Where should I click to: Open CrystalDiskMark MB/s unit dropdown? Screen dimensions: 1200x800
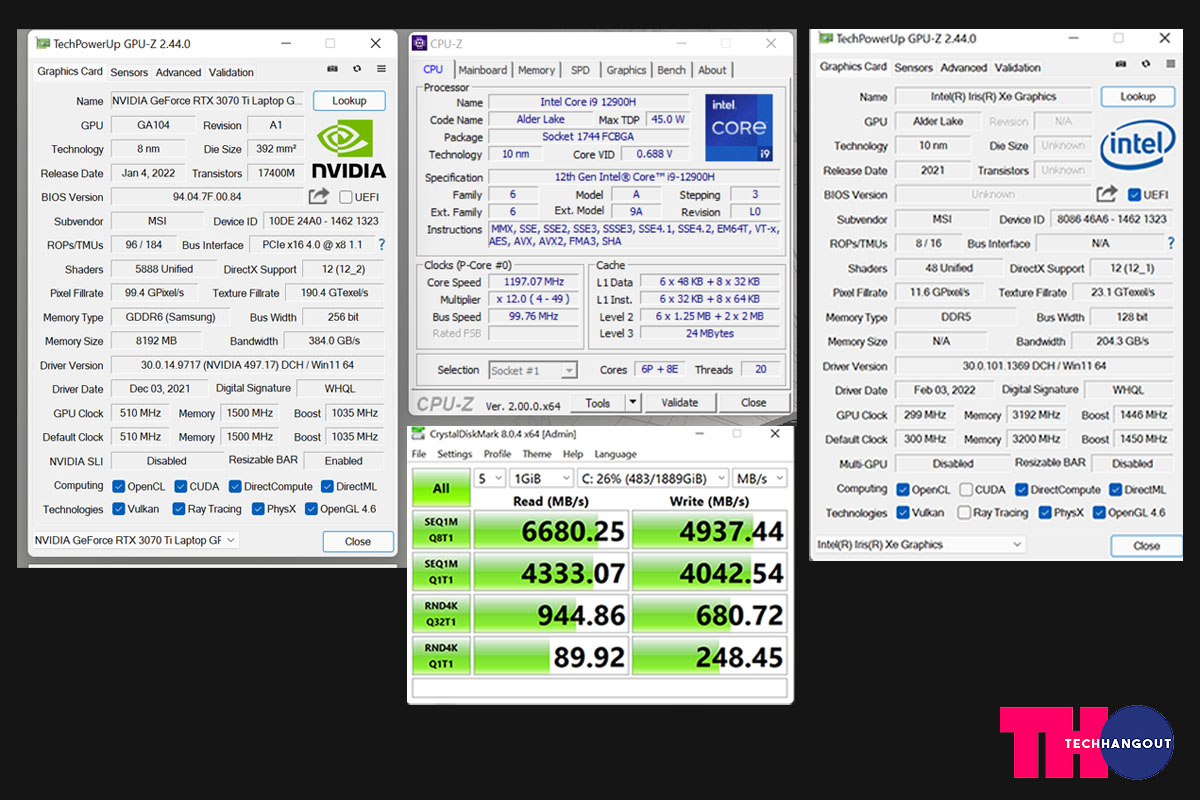[x=759, y=478]
